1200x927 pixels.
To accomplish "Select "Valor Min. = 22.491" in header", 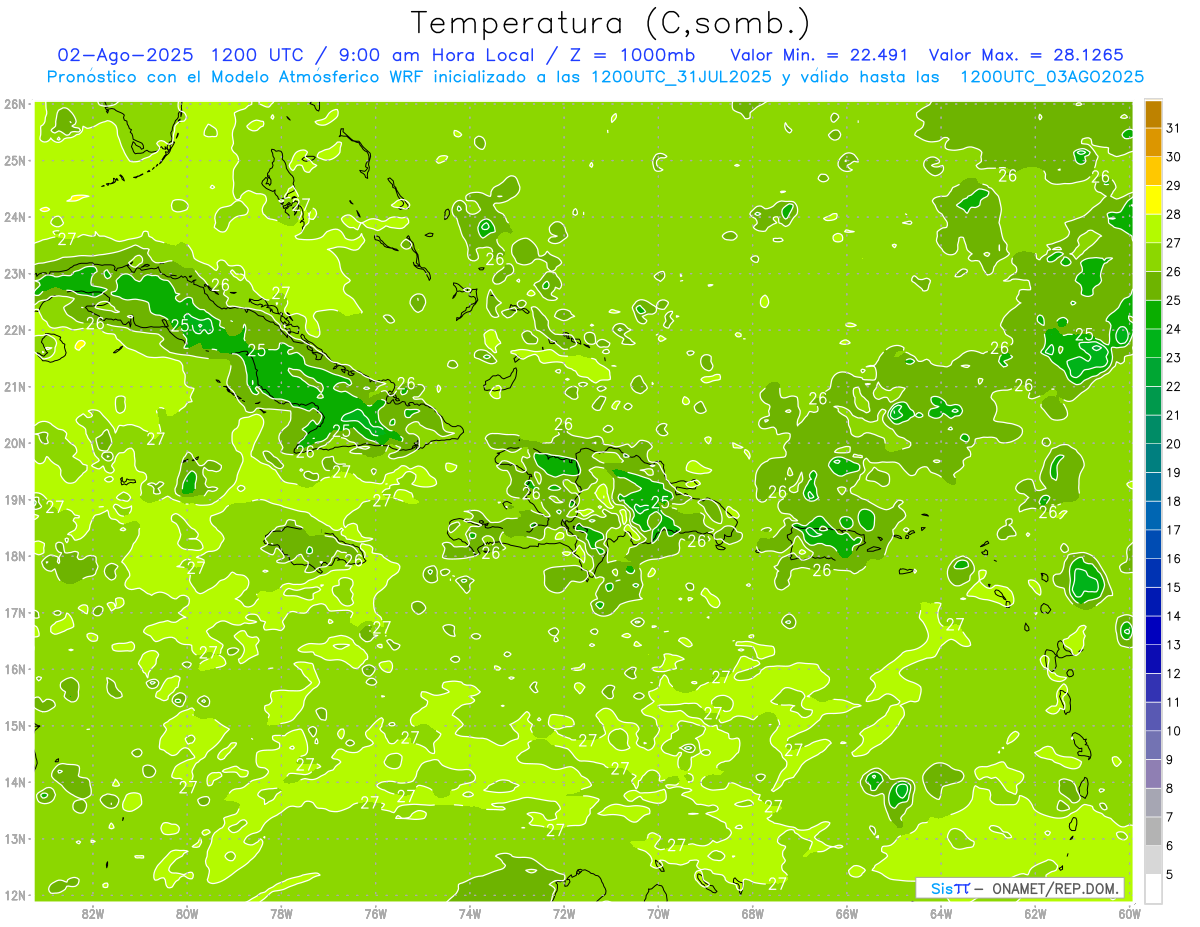I will click(x=819, y=54).
